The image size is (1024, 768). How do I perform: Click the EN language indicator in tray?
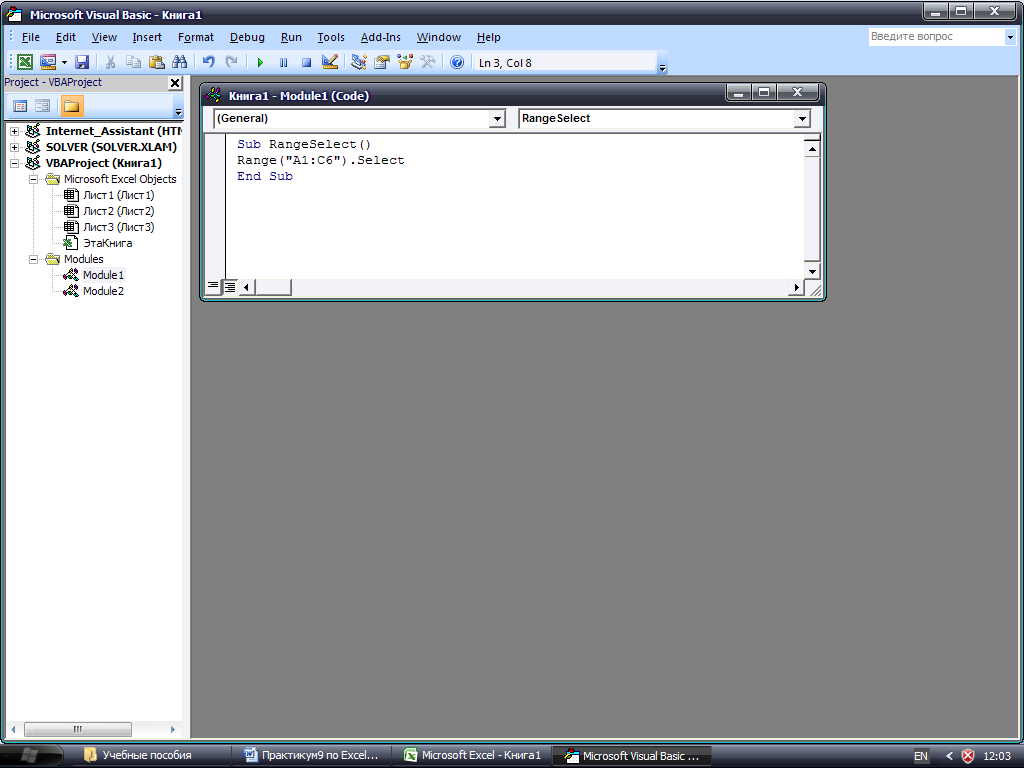(x=920, y=756)
